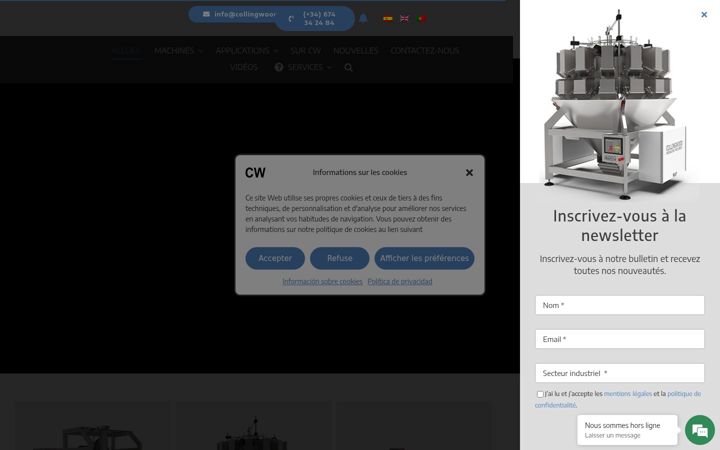Close the newsletter side panel
The width and height of the screenshot is (720, 450).
pyautogui.click(x=704, y=15)
